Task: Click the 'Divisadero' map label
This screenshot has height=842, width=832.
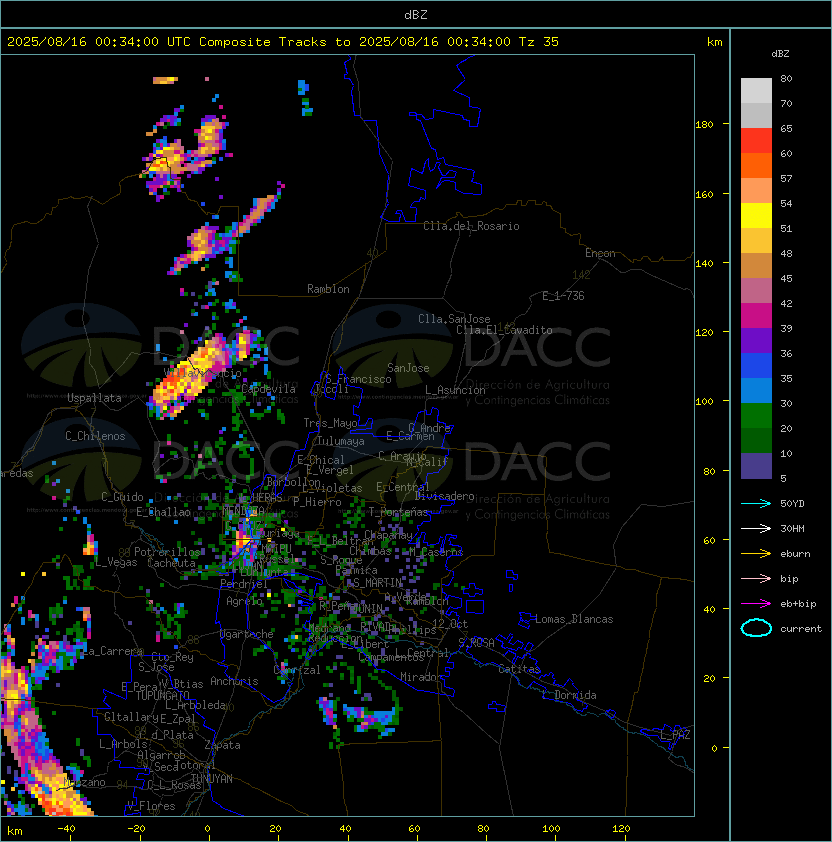Action: pos(444,496)
